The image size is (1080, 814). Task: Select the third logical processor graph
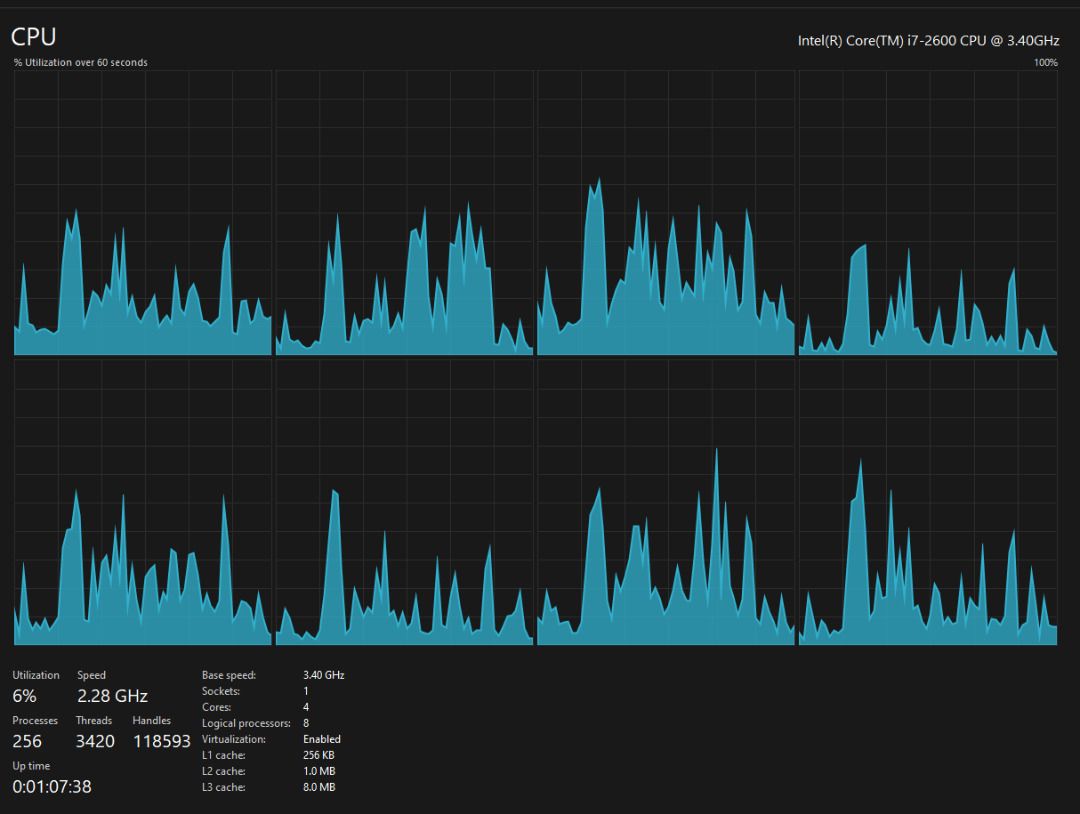(666, 213)
